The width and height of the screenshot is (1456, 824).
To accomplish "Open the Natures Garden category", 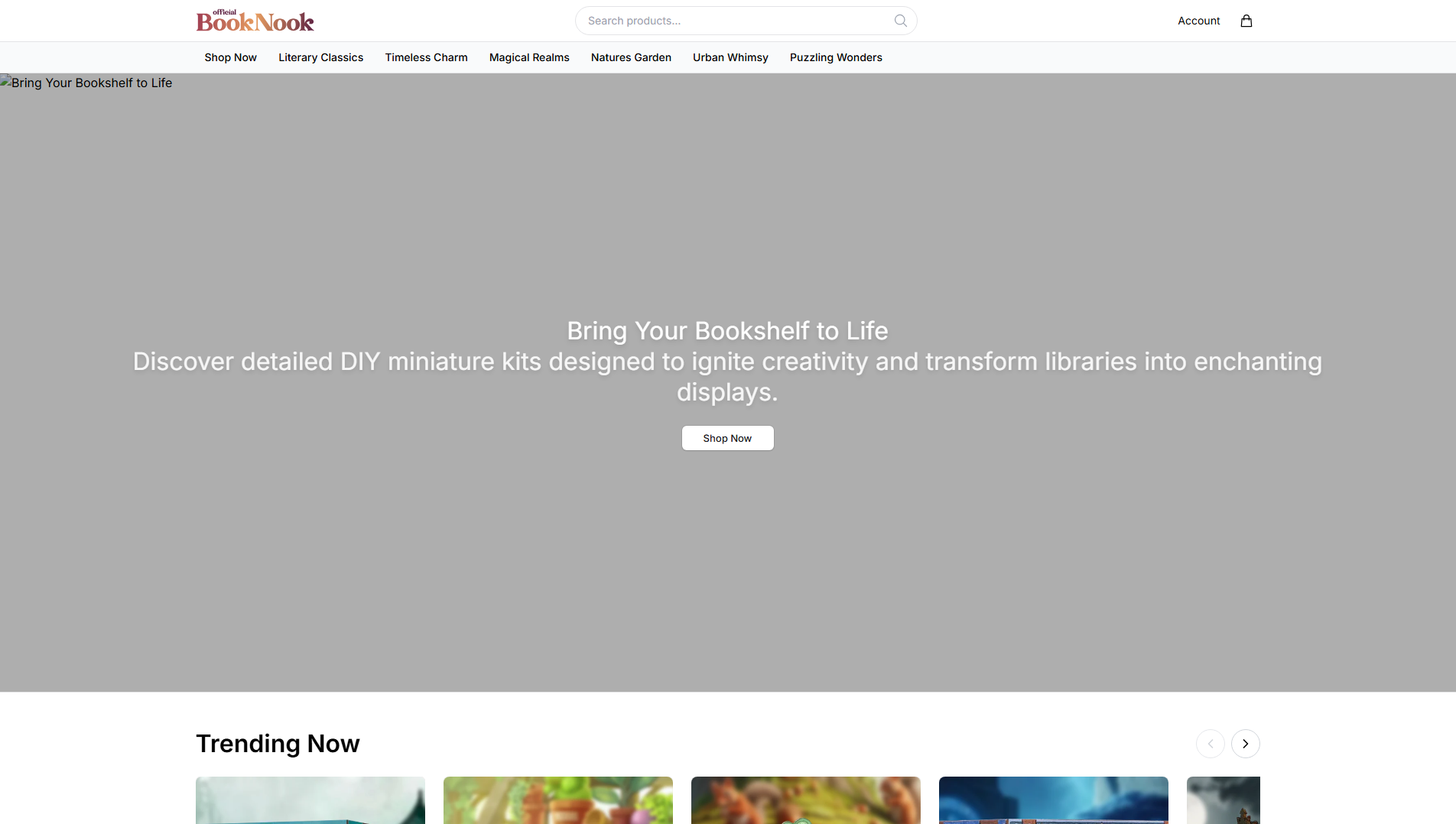I will 631,57.
